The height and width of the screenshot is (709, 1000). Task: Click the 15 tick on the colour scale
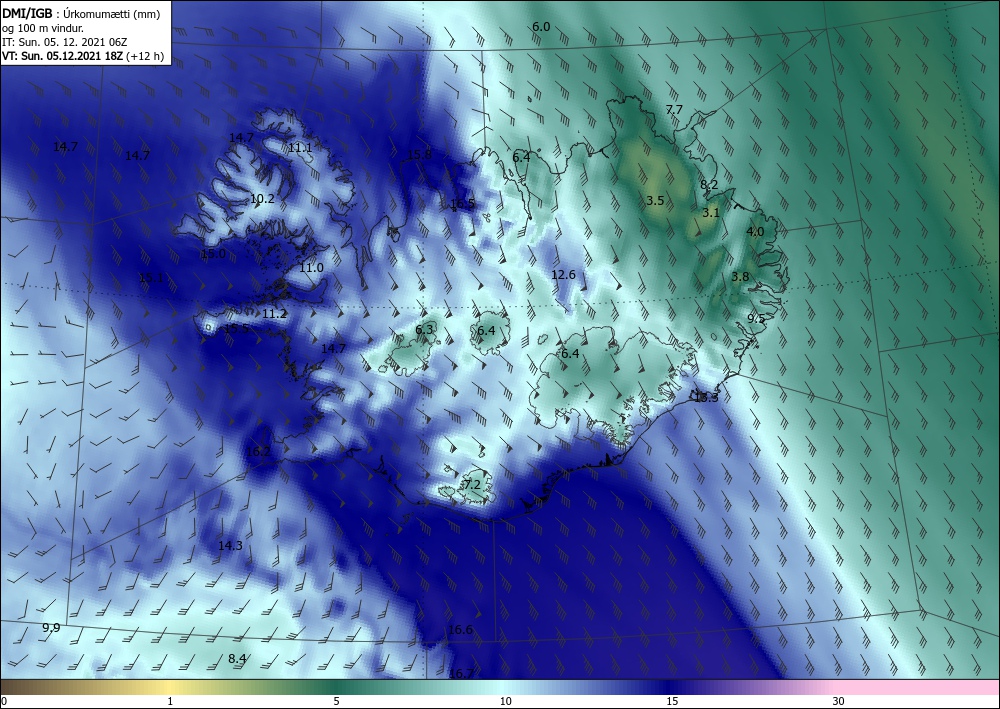coord(672,702)
